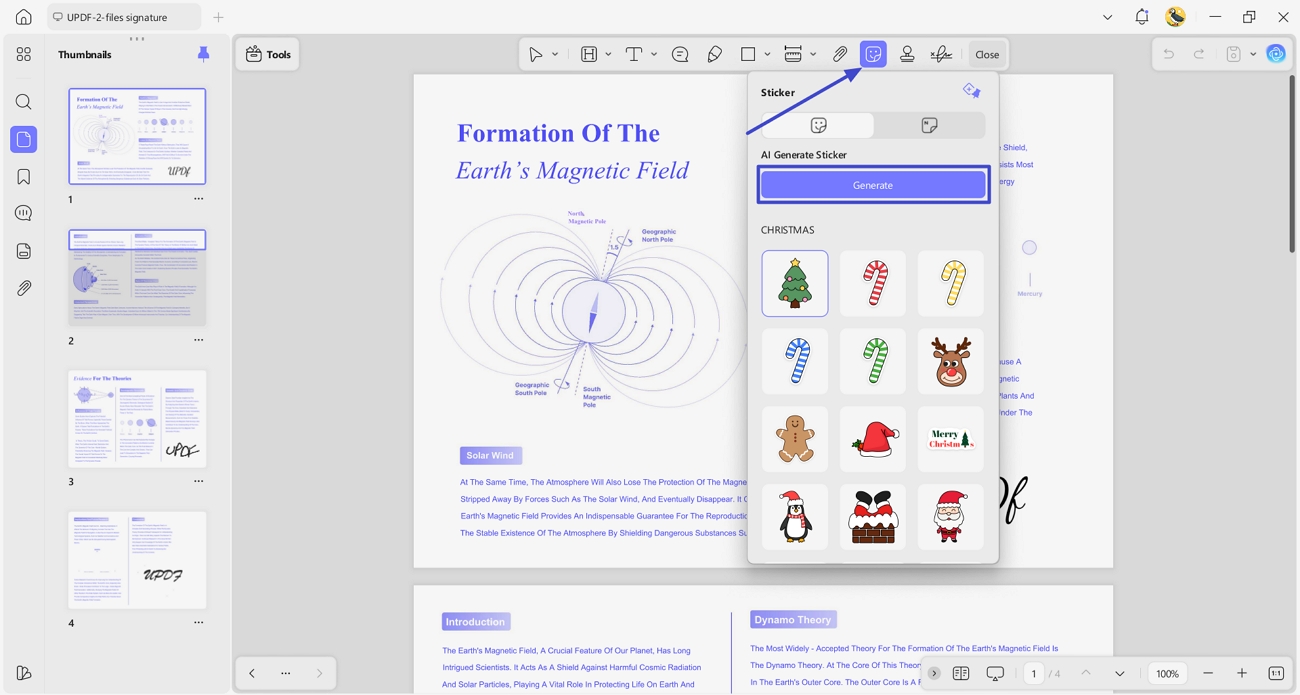Select the comment note tool
Image resolution: width=1300 pixels, height=695 pixels.
[680, 54]
